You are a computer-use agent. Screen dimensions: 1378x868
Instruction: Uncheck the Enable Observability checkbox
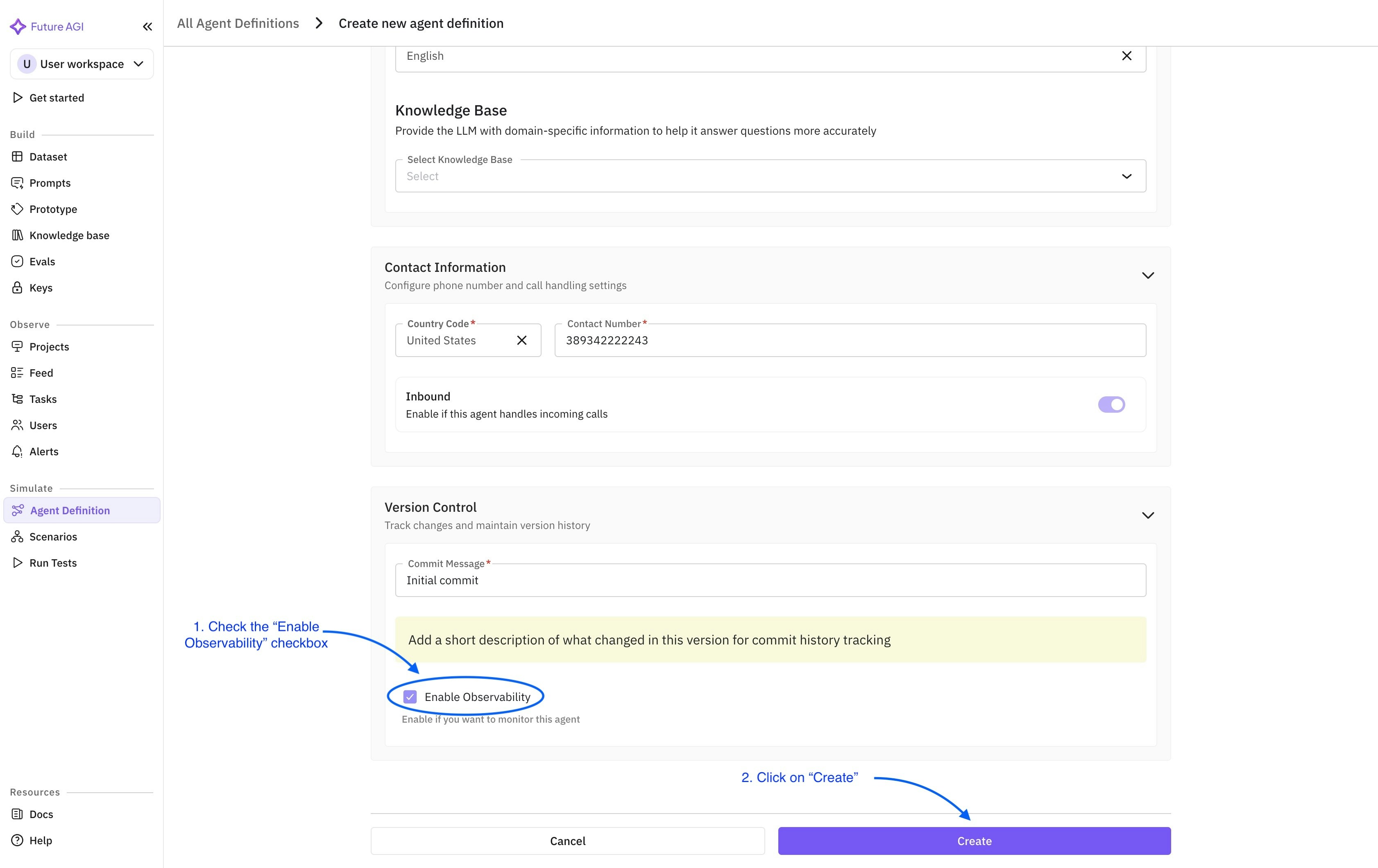click(x=410, y=696)
